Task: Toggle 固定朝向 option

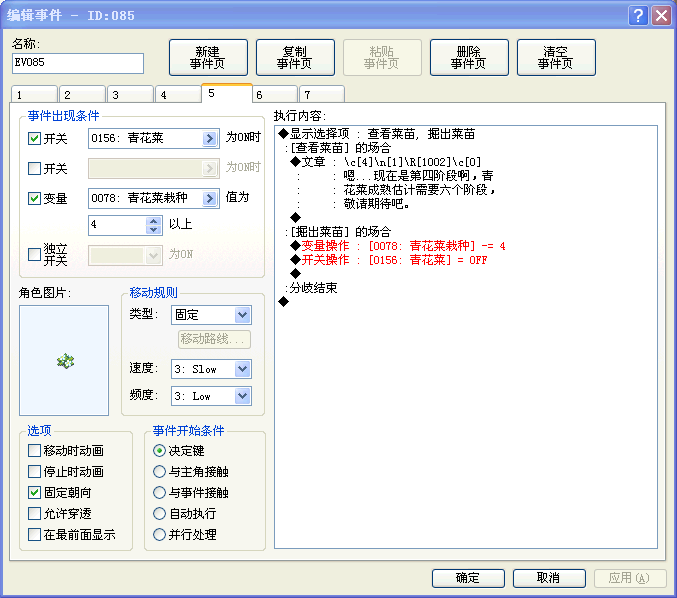Action: point(34,493)
